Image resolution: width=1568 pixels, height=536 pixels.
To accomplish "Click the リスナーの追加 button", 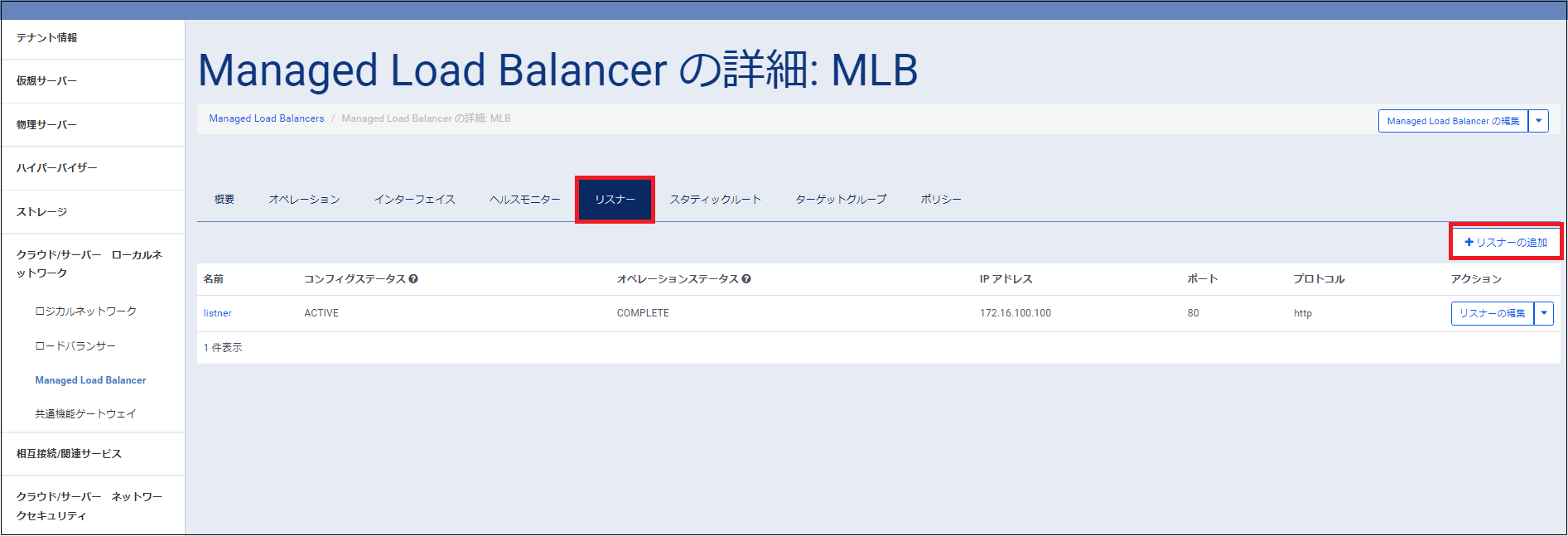I will coord(1506,242).
